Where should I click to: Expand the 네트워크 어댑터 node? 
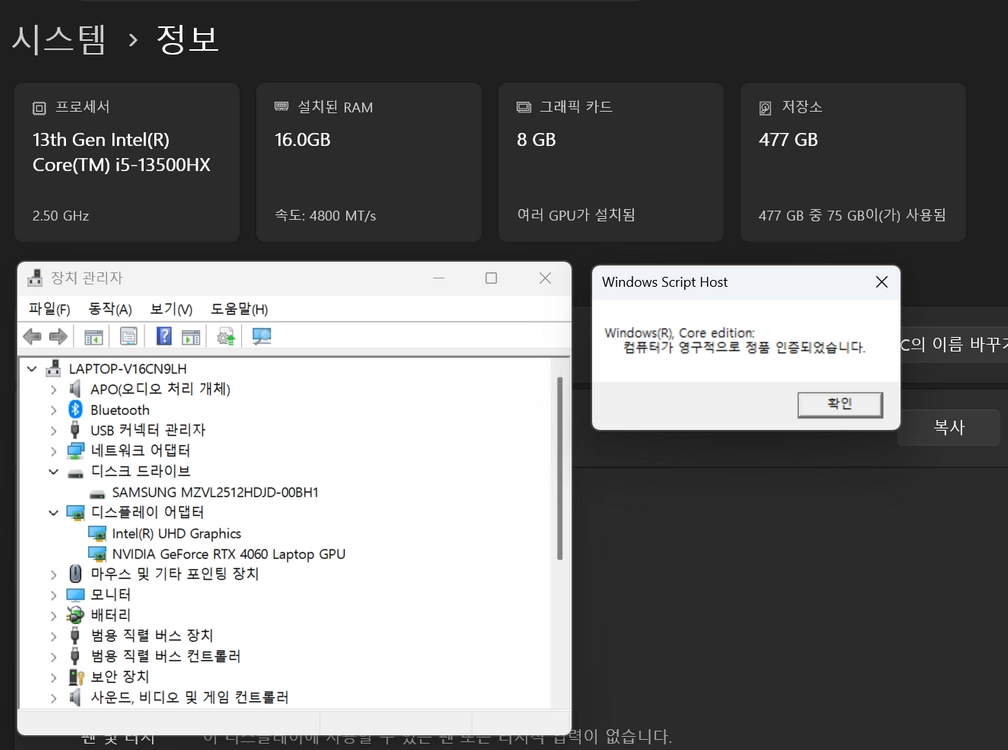(53, 451)
